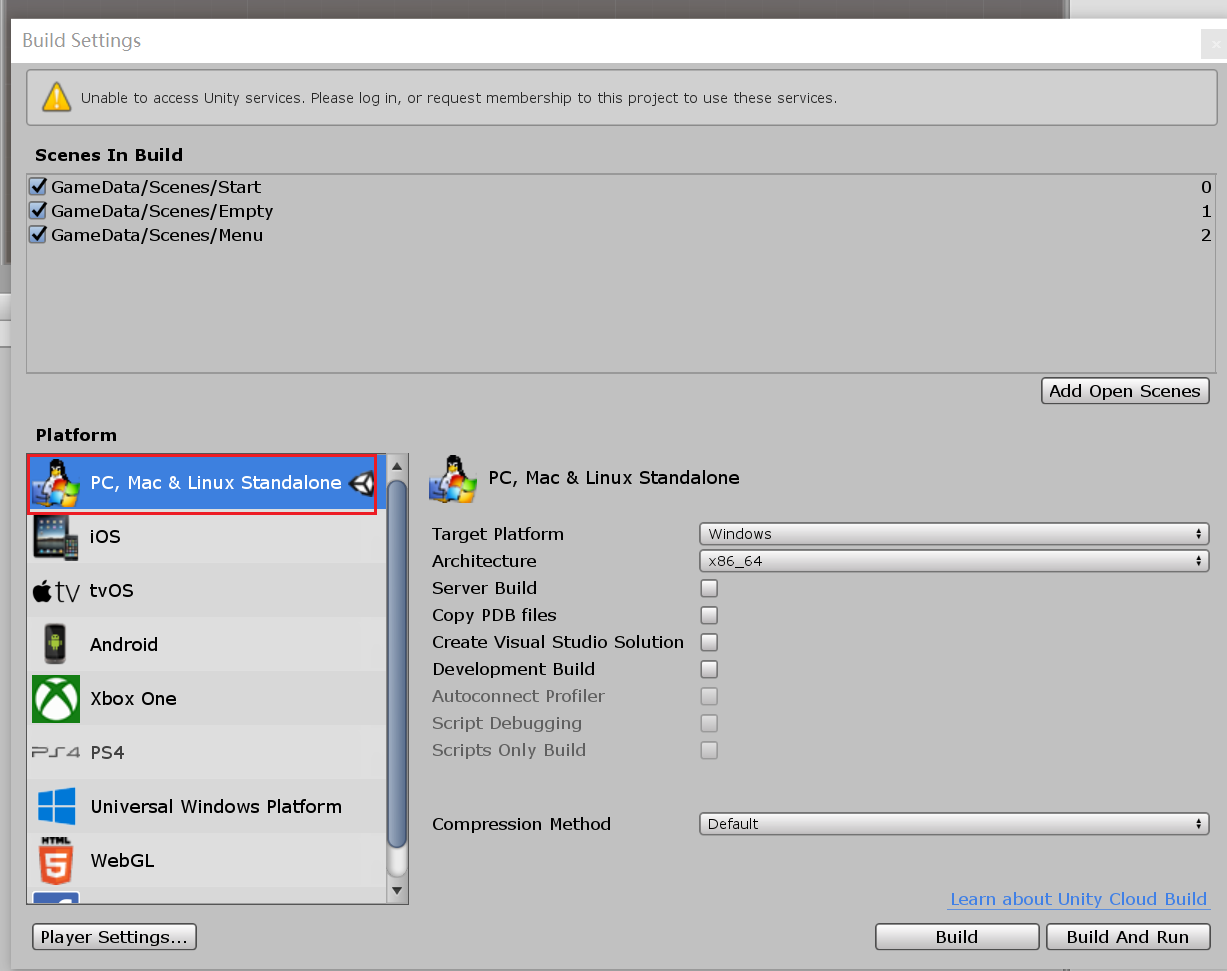Click build index 0 of the Start scene
The height and width of the screenshot is (971, 1227).
pos(1206,187)
